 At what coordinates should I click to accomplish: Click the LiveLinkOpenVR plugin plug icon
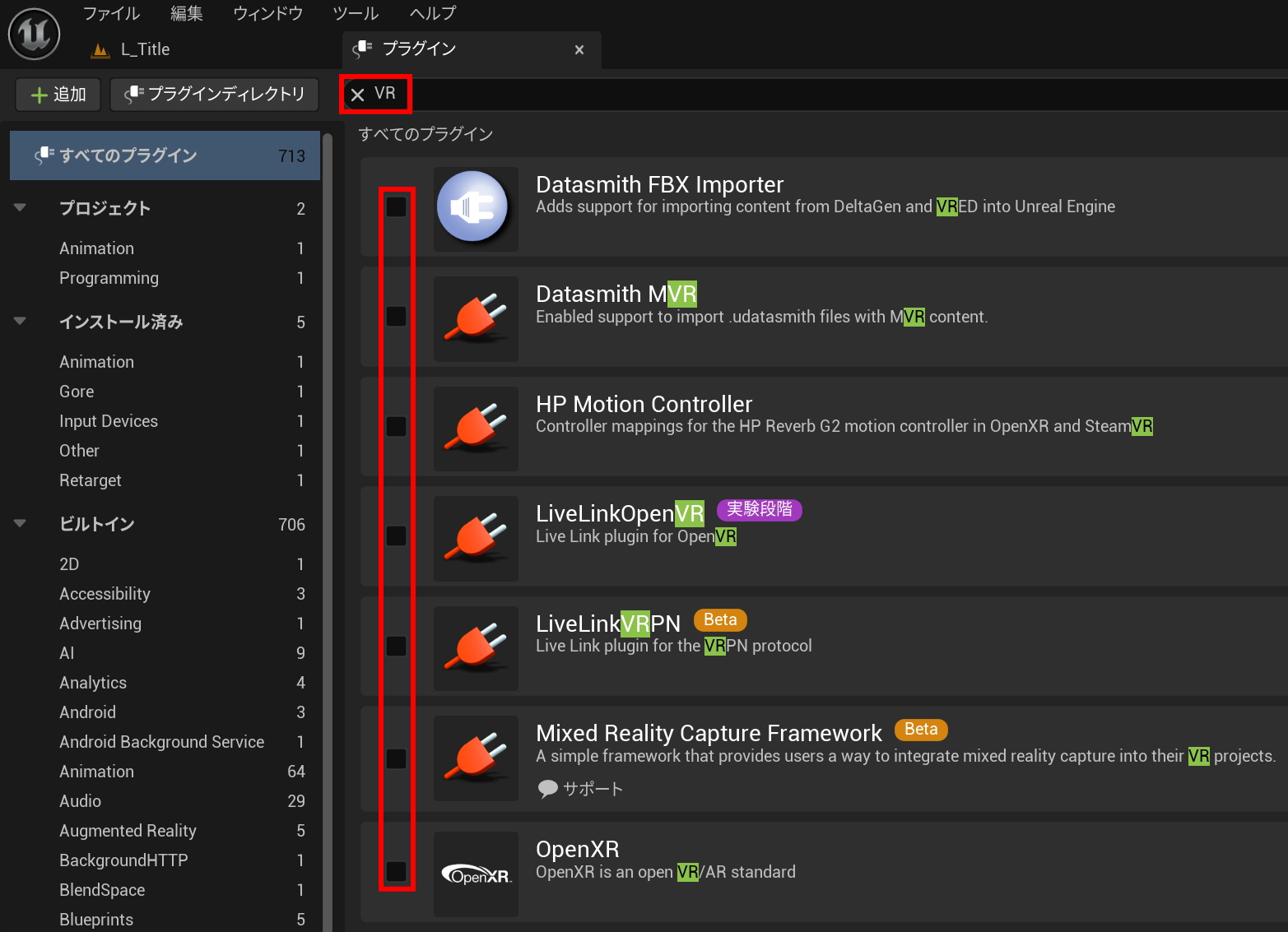coord(476,538)
